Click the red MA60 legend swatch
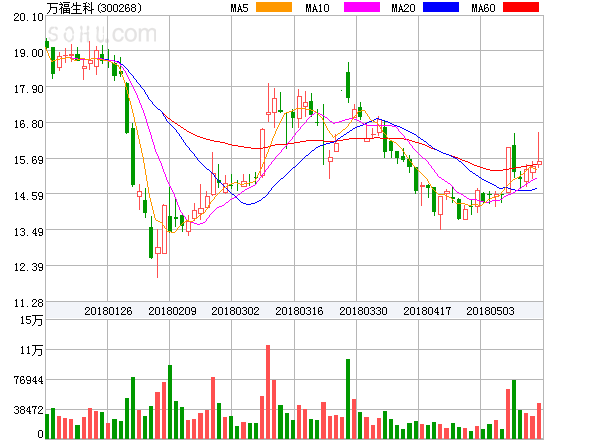Image resolution: width=600 pixels, height=440 pixels. 521,7
